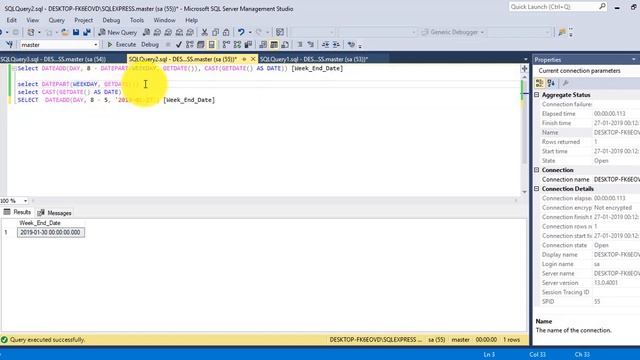Click the Parse checkmark icon
This screenshot has width=640, height=360.
[178, 44]
